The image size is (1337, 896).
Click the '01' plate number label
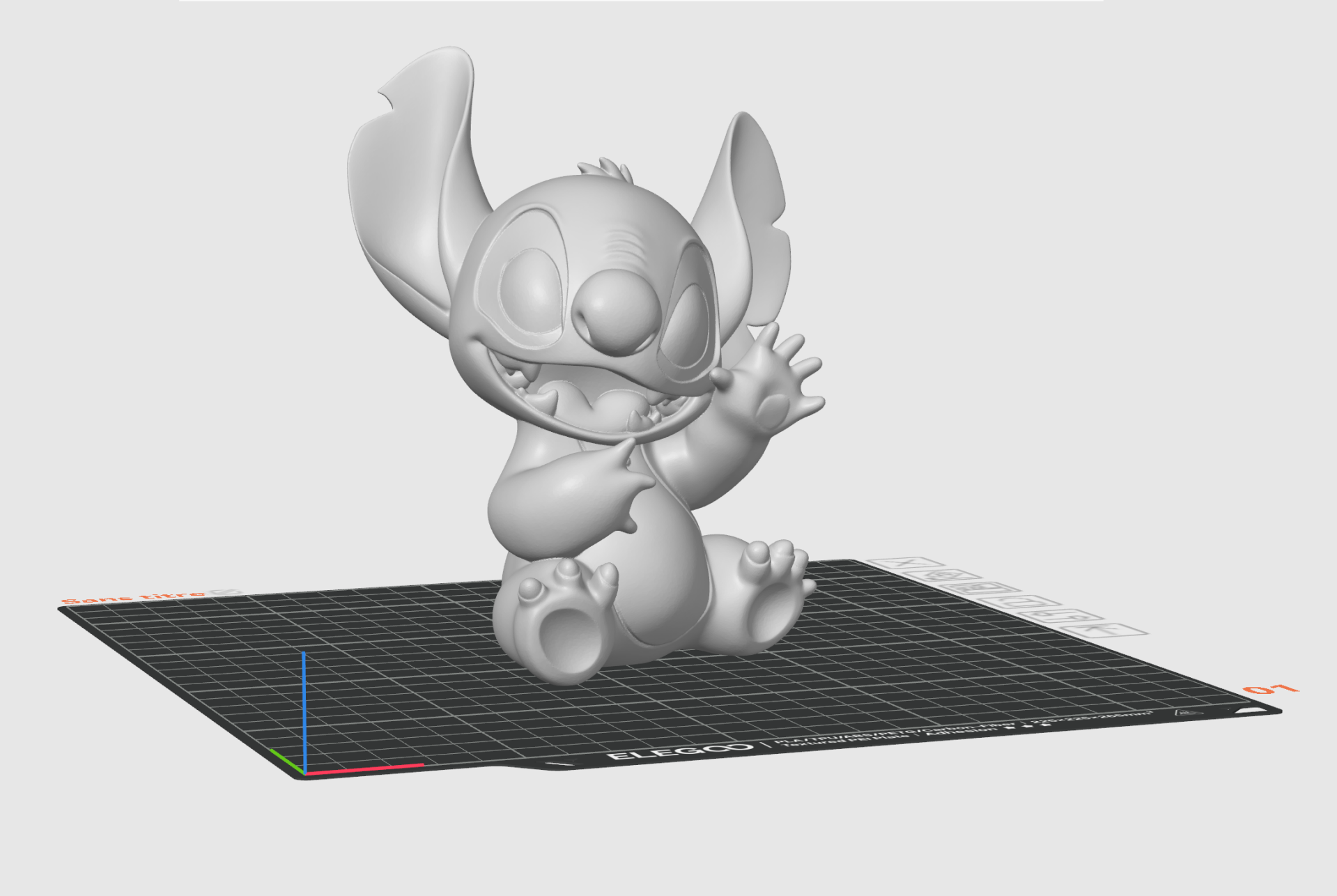click(1271, 688)
